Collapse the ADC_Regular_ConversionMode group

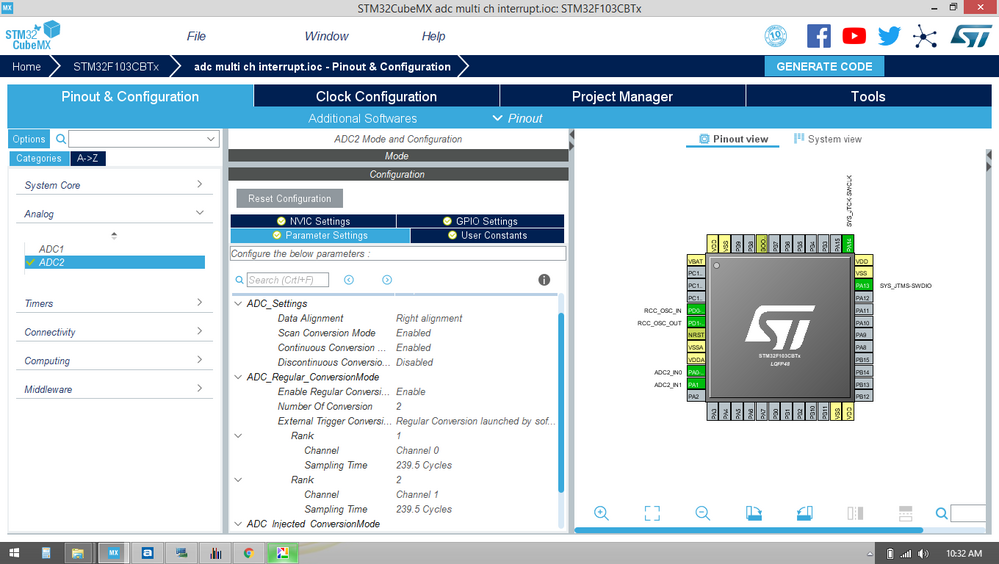(x=238, y=377)
